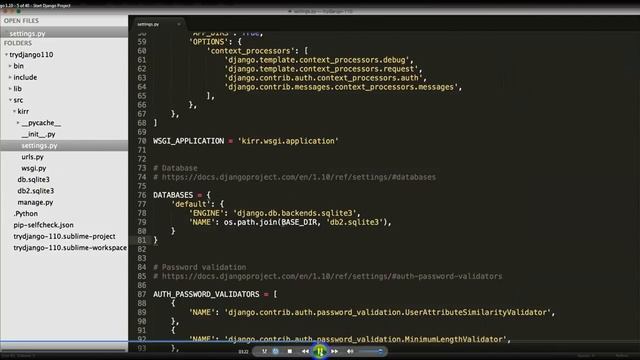Click the settings/#databases docs URL comment
Image resolution: width=640 pixels, height=360 pixels.
tap(294, 177)
